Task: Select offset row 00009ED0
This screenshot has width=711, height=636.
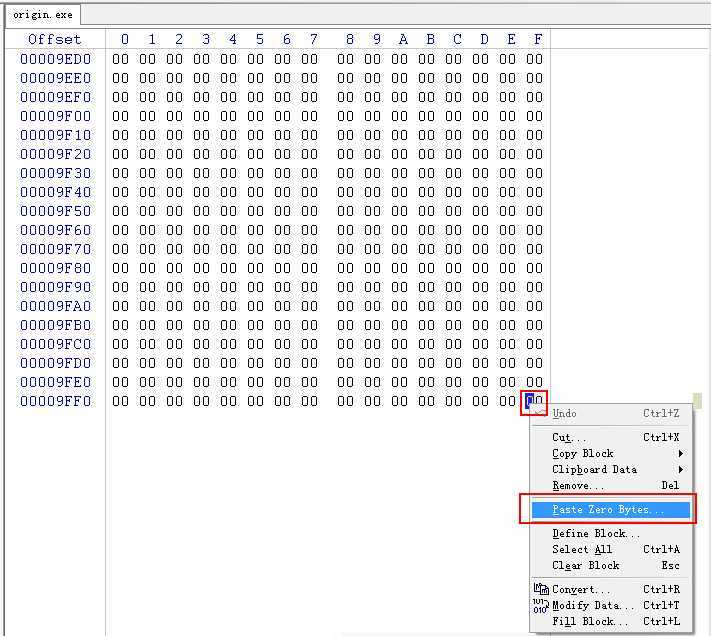Action: (x=55, y=59)
